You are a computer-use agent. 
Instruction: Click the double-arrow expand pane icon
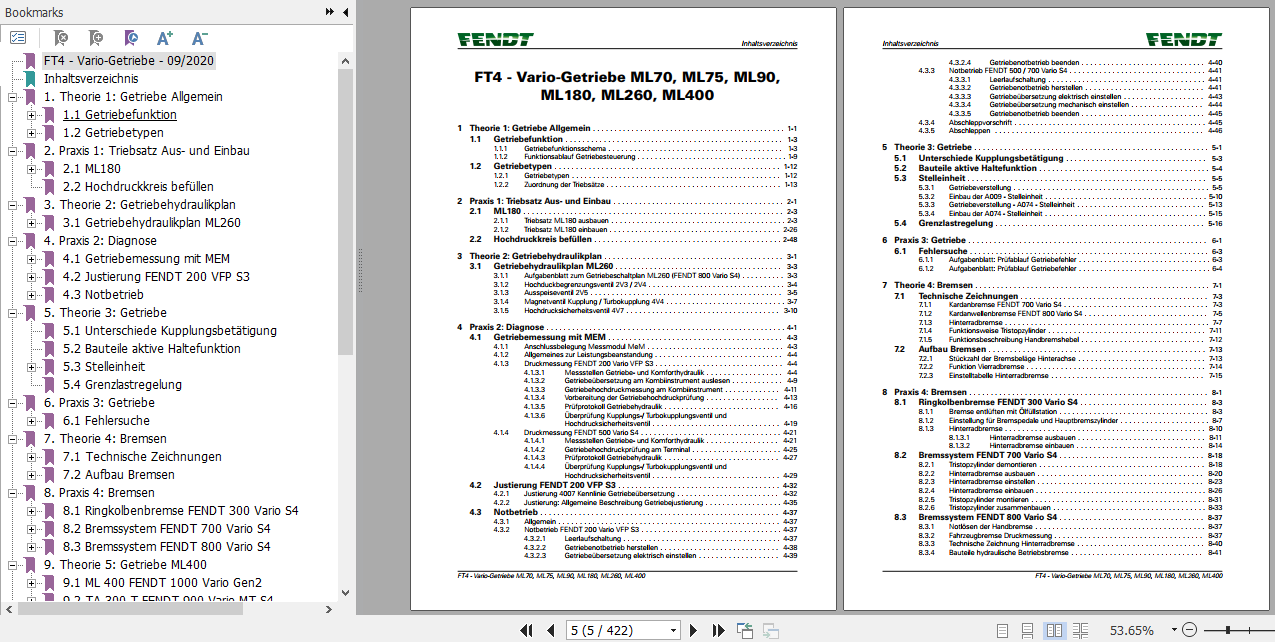point(330,12)
